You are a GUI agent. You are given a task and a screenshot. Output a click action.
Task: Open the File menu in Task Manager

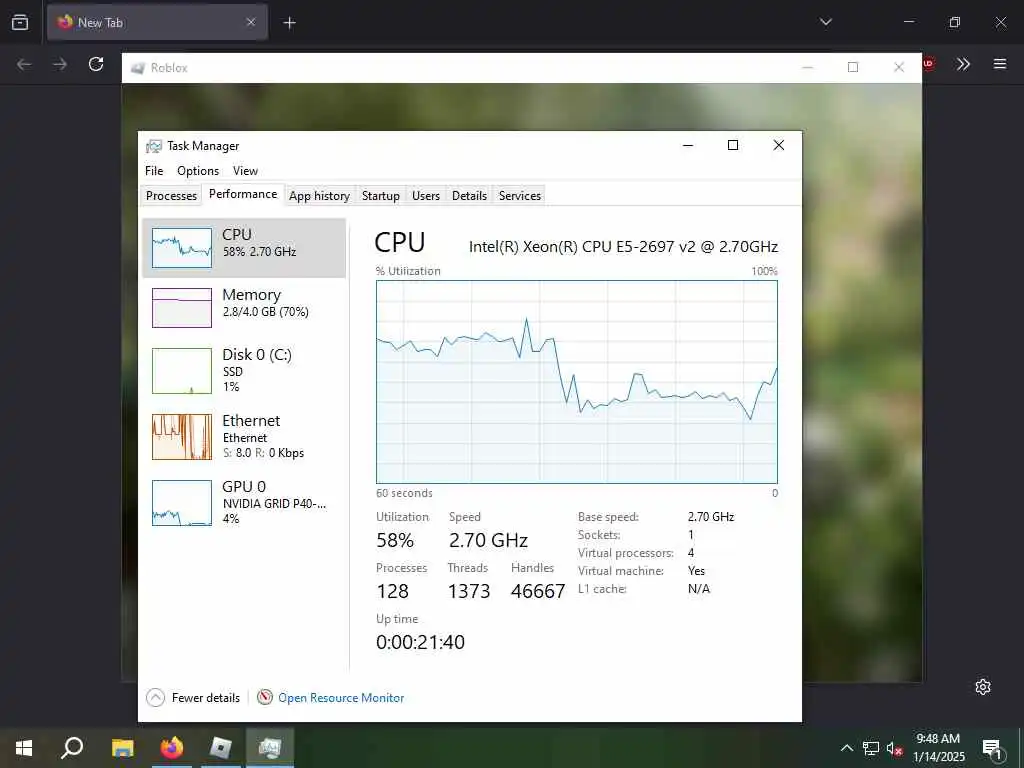(x=154, y=170)
